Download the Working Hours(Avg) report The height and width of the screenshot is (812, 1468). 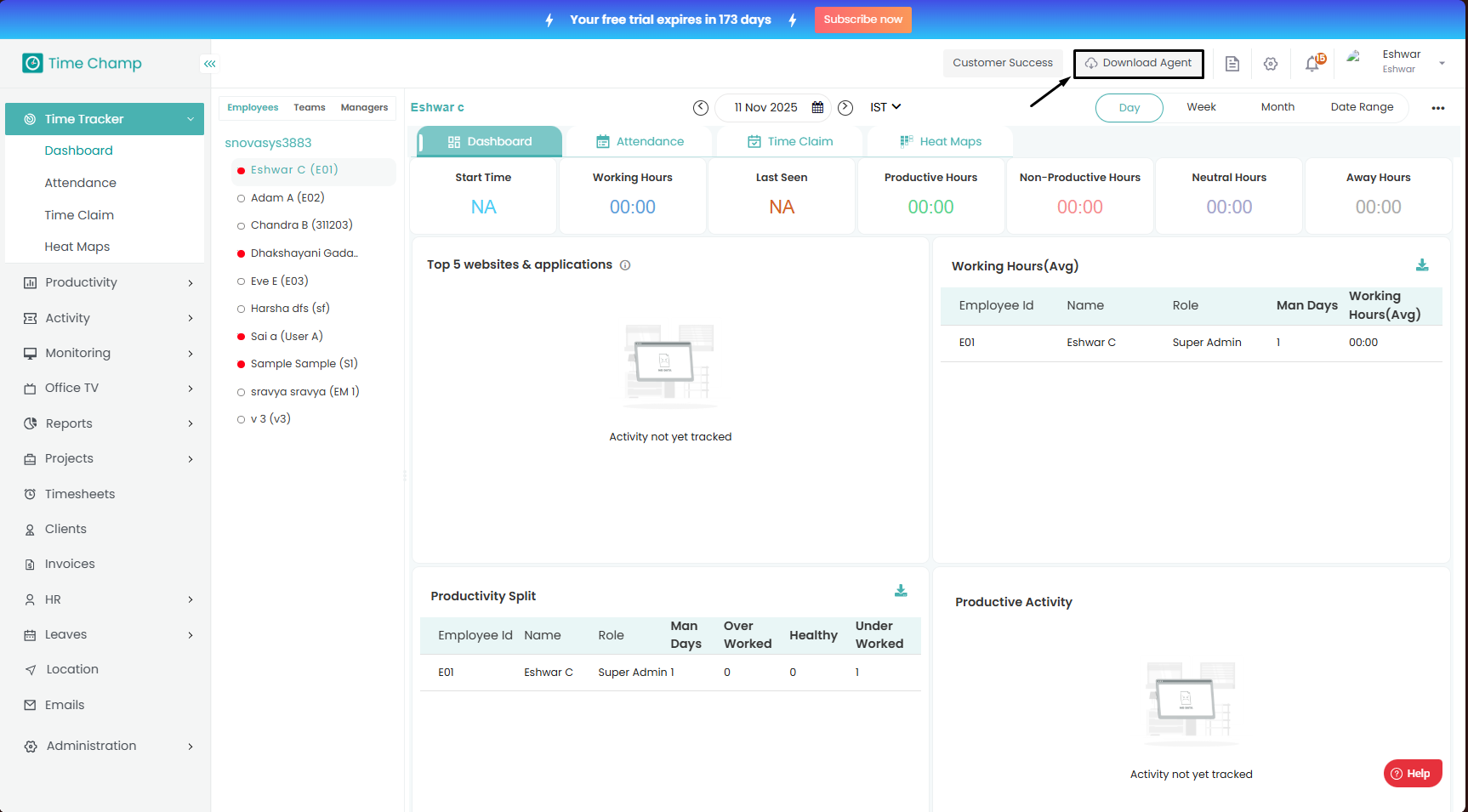pos(1422,265)
